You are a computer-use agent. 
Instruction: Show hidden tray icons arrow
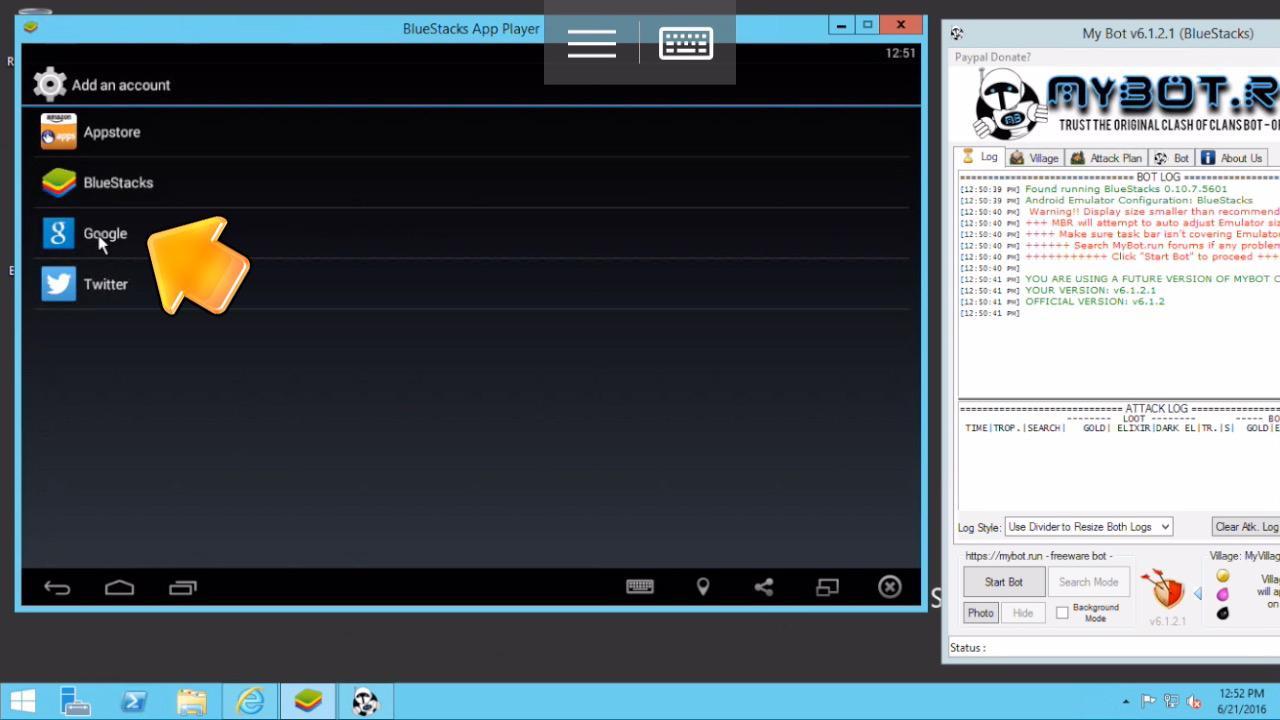[1126, 702]
